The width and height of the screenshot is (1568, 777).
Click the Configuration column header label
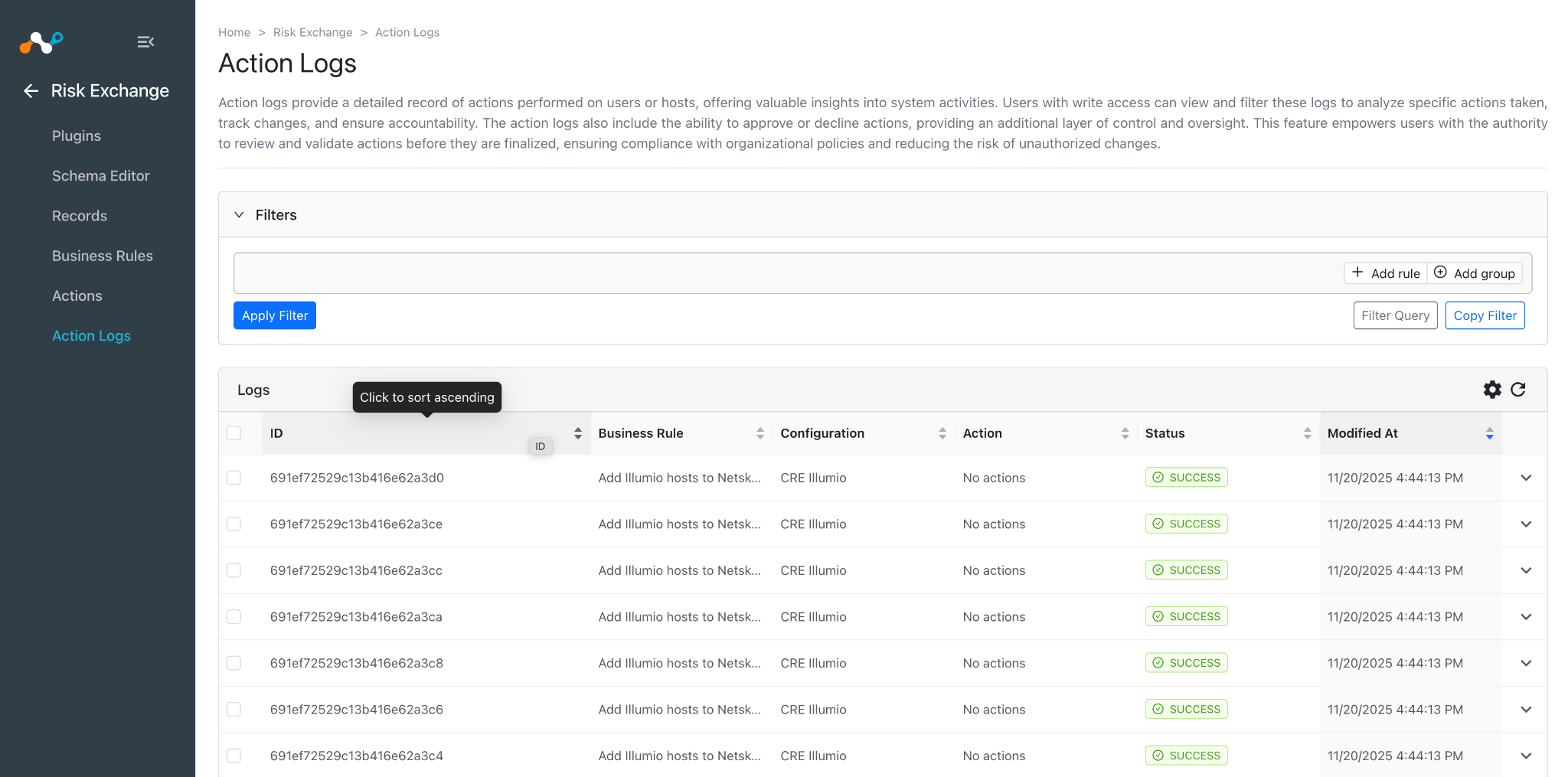pyautogui.click(x=823, y=433)
